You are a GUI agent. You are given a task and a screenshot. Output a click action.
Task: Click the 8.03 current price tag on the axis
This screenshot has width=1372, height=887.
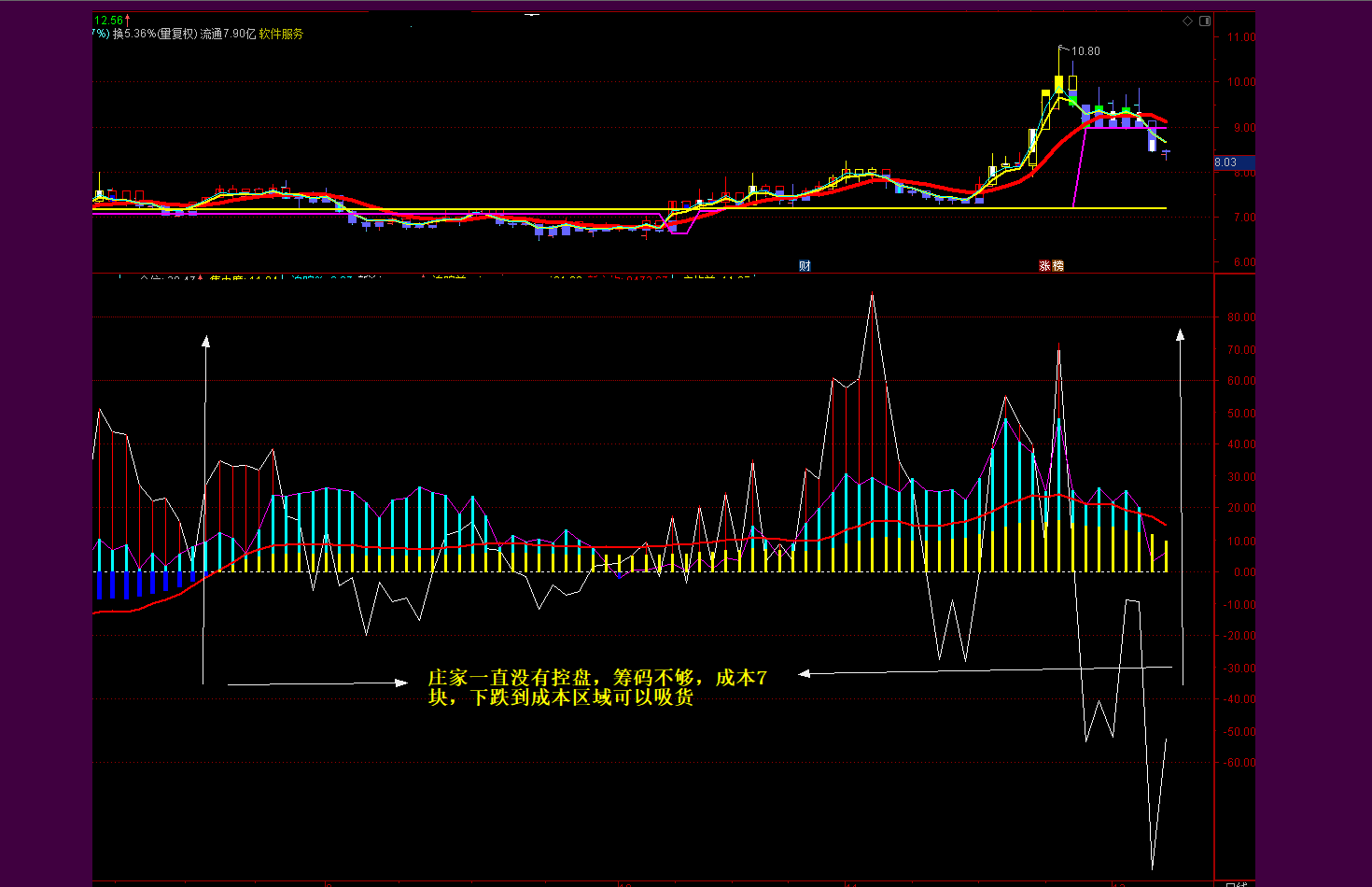point(1233,162)
